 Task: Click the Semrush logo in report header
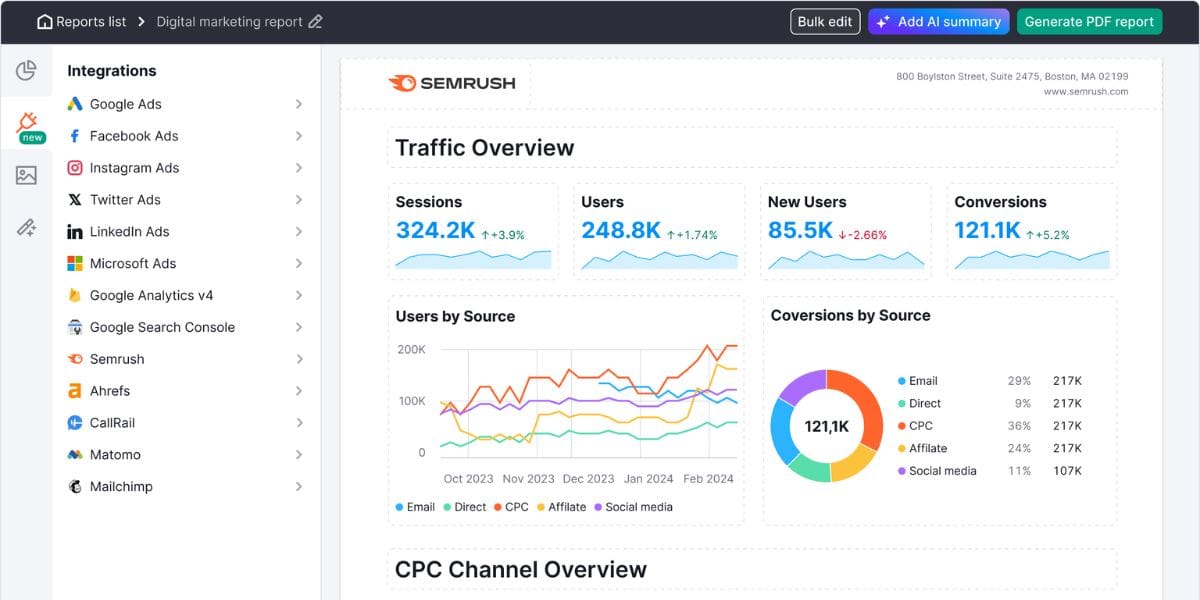(452, 84)
